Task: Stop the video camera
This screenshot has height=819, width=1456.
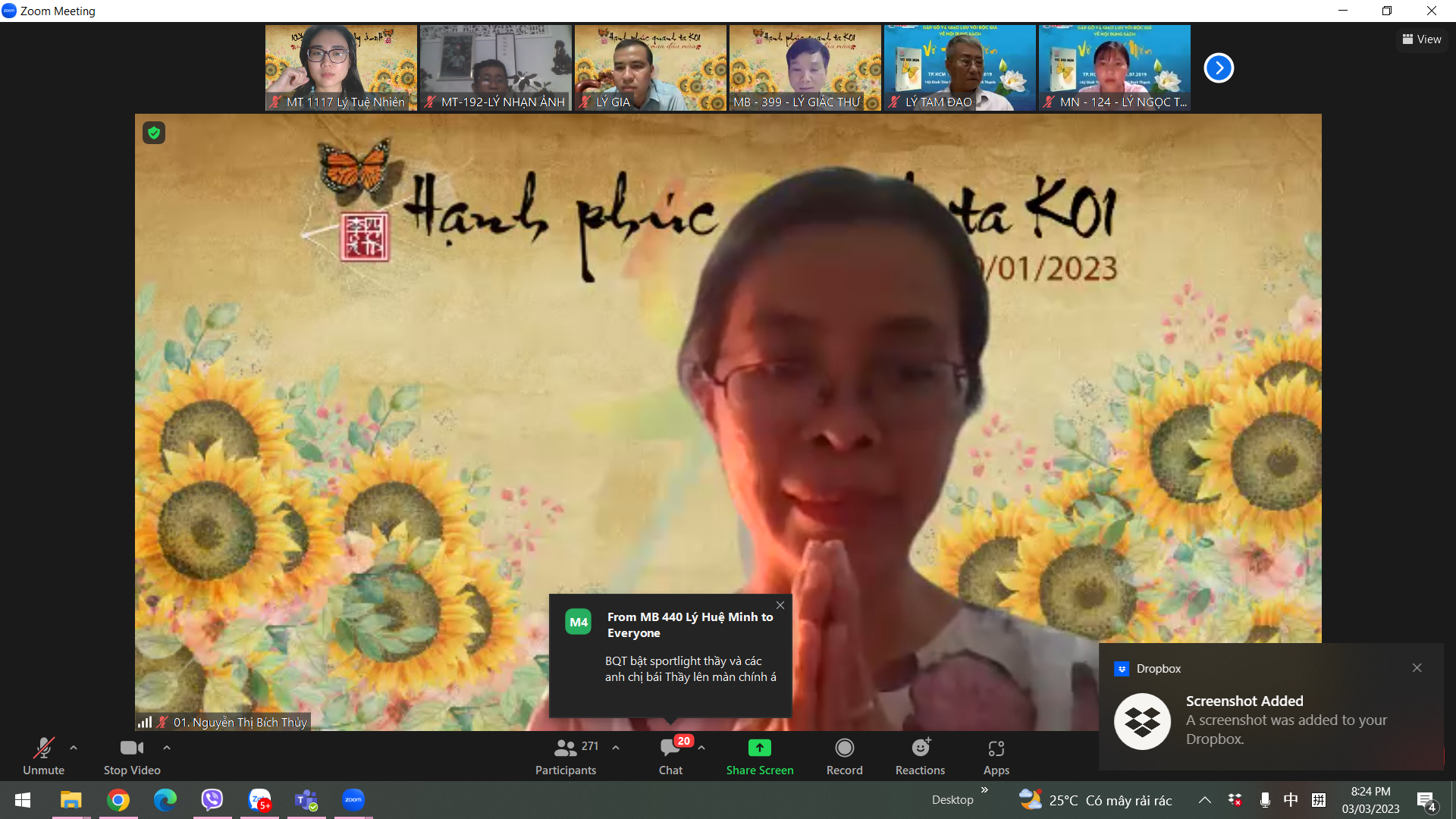Action: [x=132, y=757]
